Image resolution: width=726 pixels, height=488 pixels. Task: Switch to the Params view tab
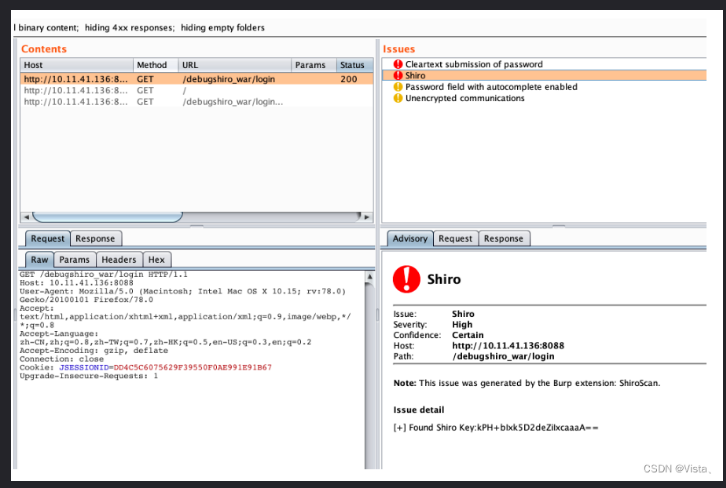(x=75, y=260)
